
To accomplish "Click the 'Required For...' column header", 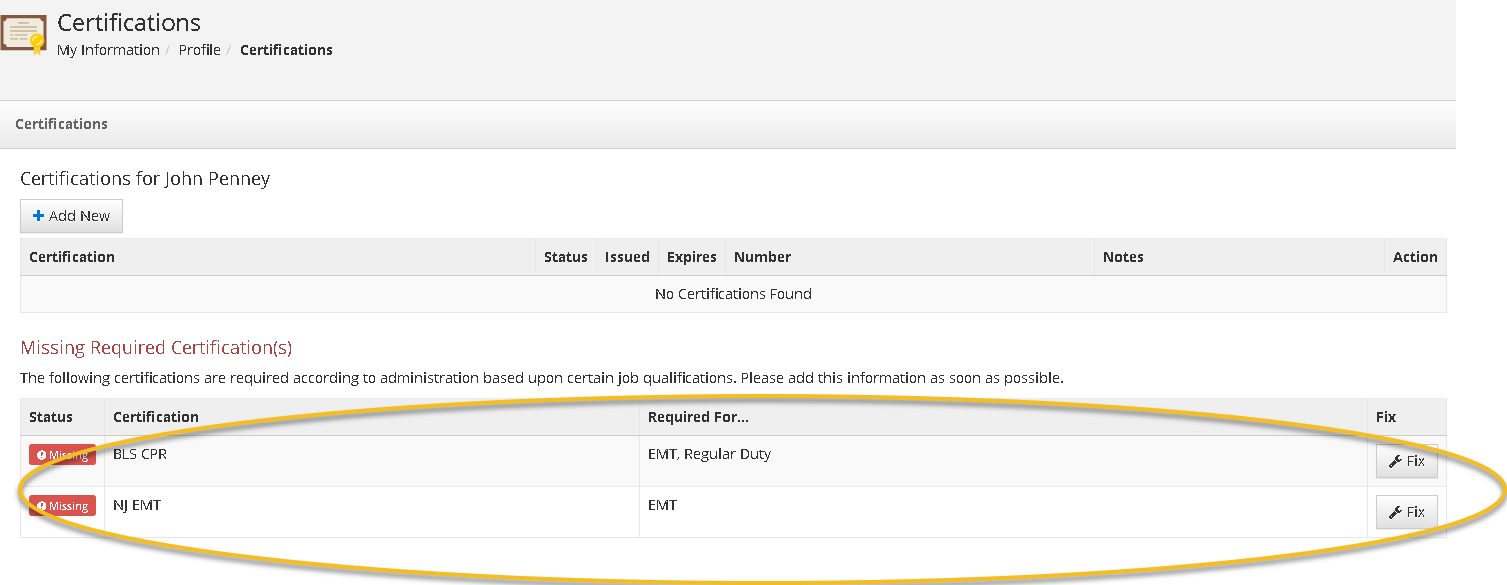I will [698, 417].
